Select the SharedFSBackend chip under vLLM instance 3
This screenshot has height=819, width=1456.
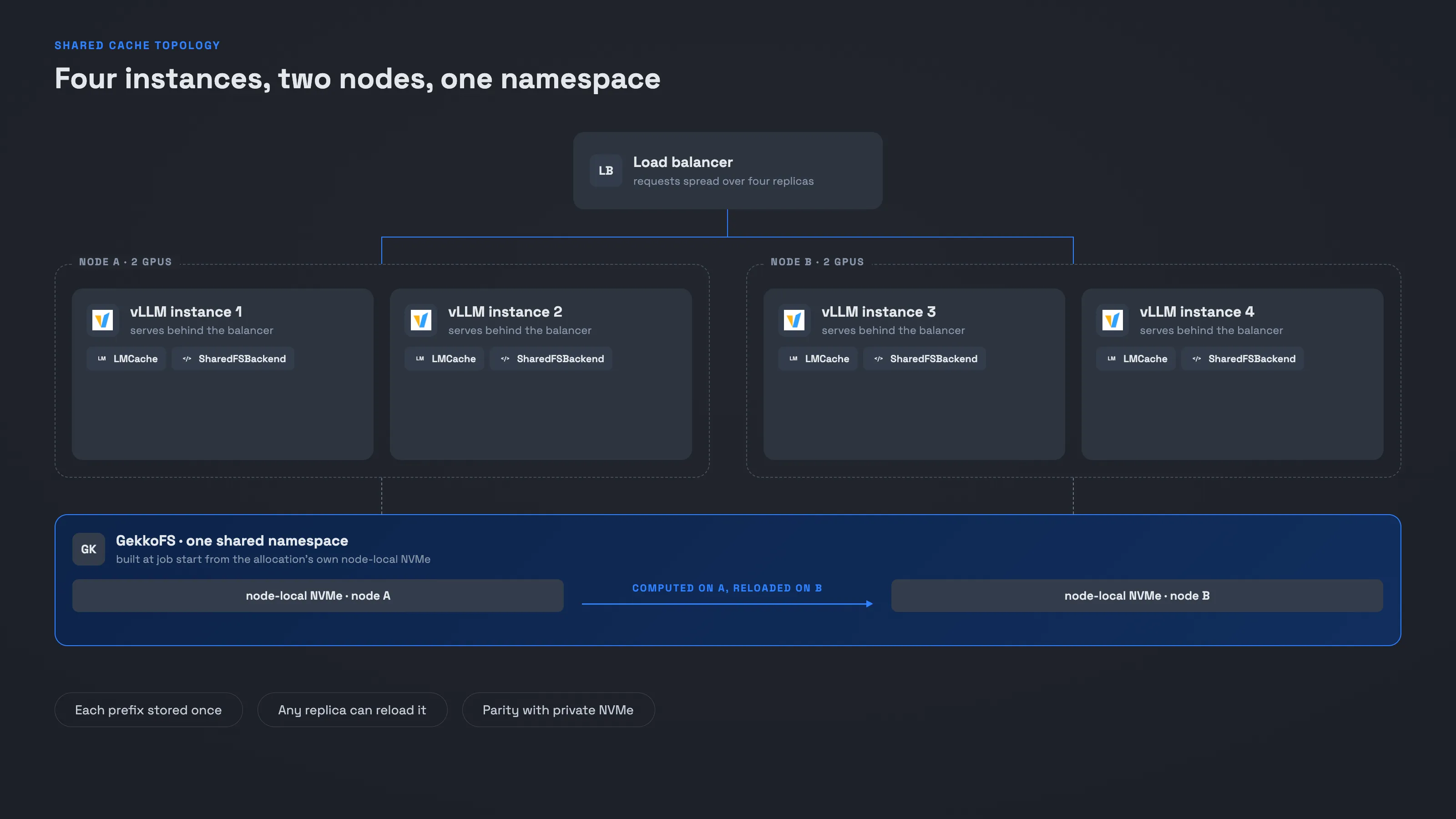pyautogui.click(x=925, y=359)
